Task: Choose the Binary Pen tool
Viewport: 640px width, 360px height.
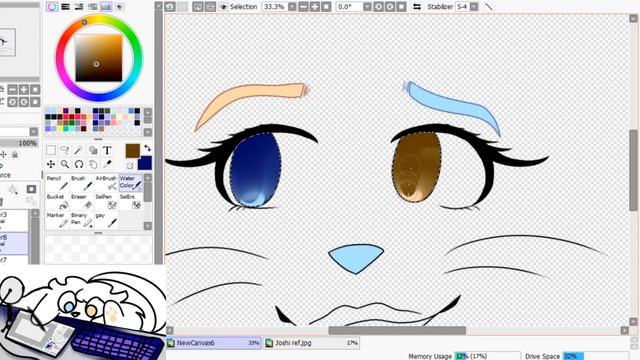Action: coord(82,220)
